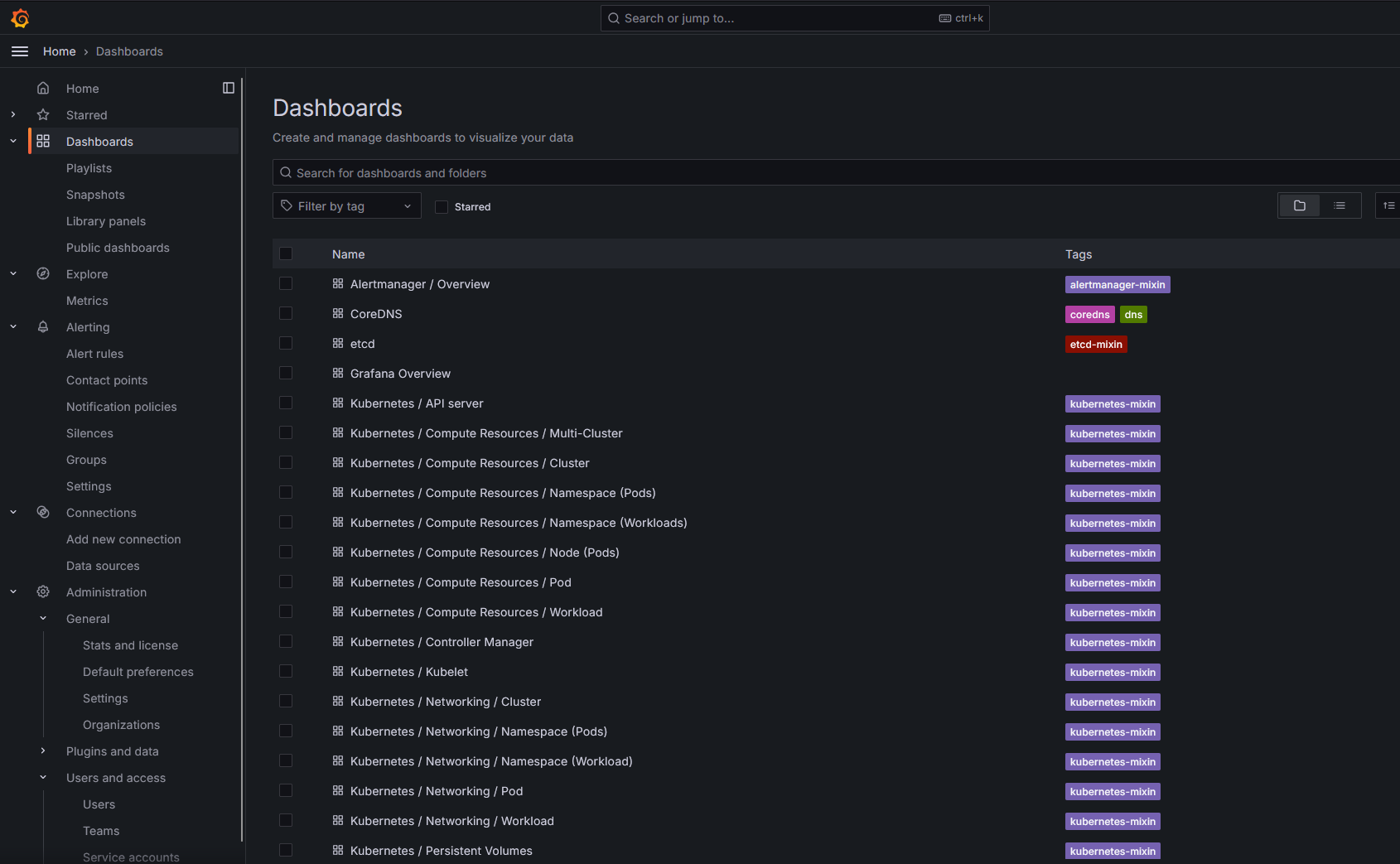Collapse the Alerting section chevron

point(13,326)
